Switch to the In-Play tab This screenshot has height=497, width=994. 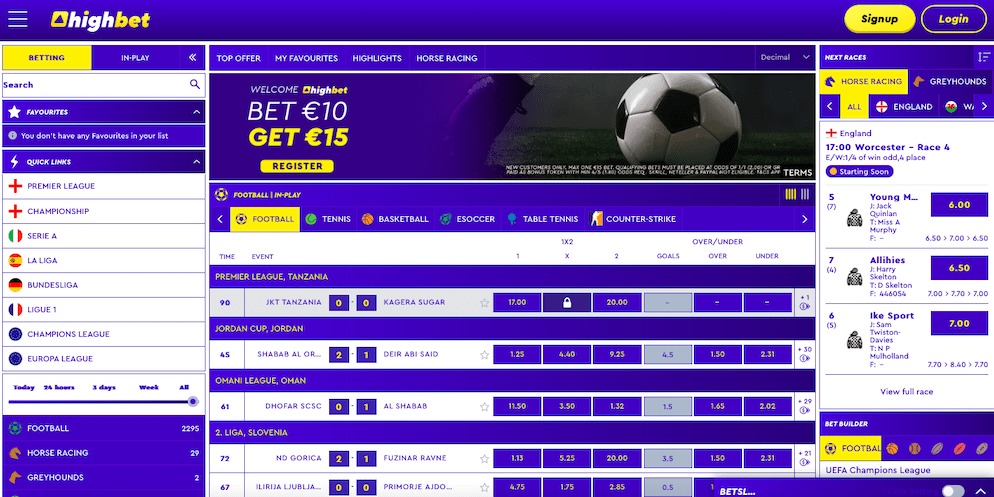pyautogui.click(x=135, y=58)
